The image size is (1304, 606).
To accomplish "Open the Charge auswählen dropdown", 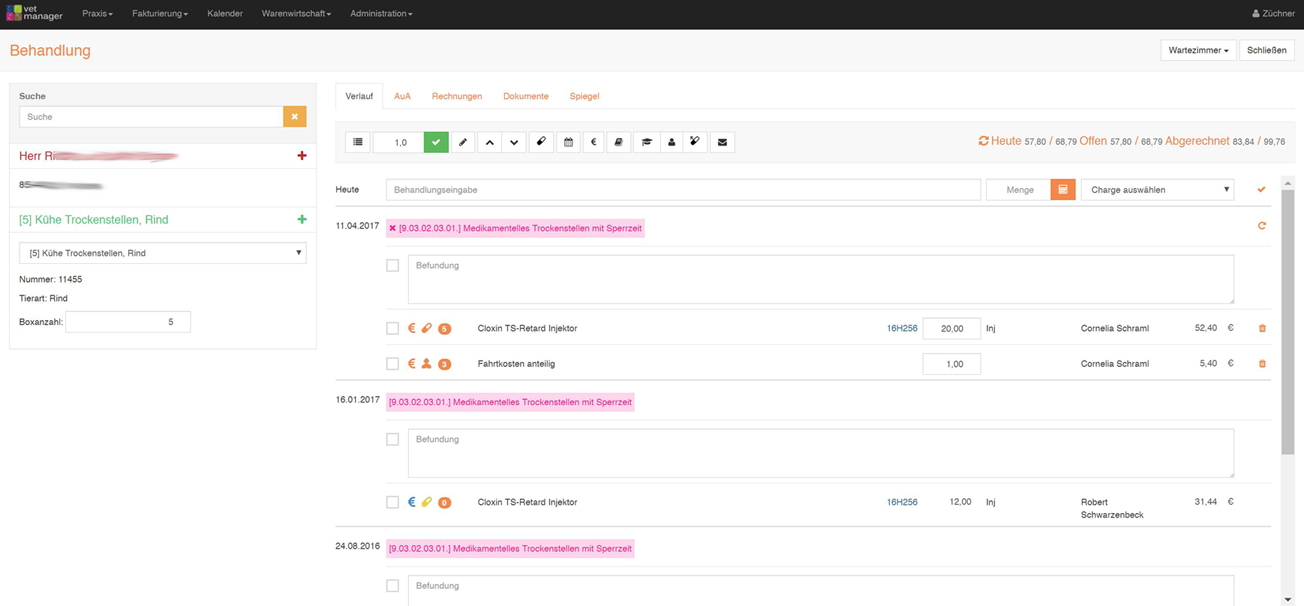I will (x=1157, y=190).
